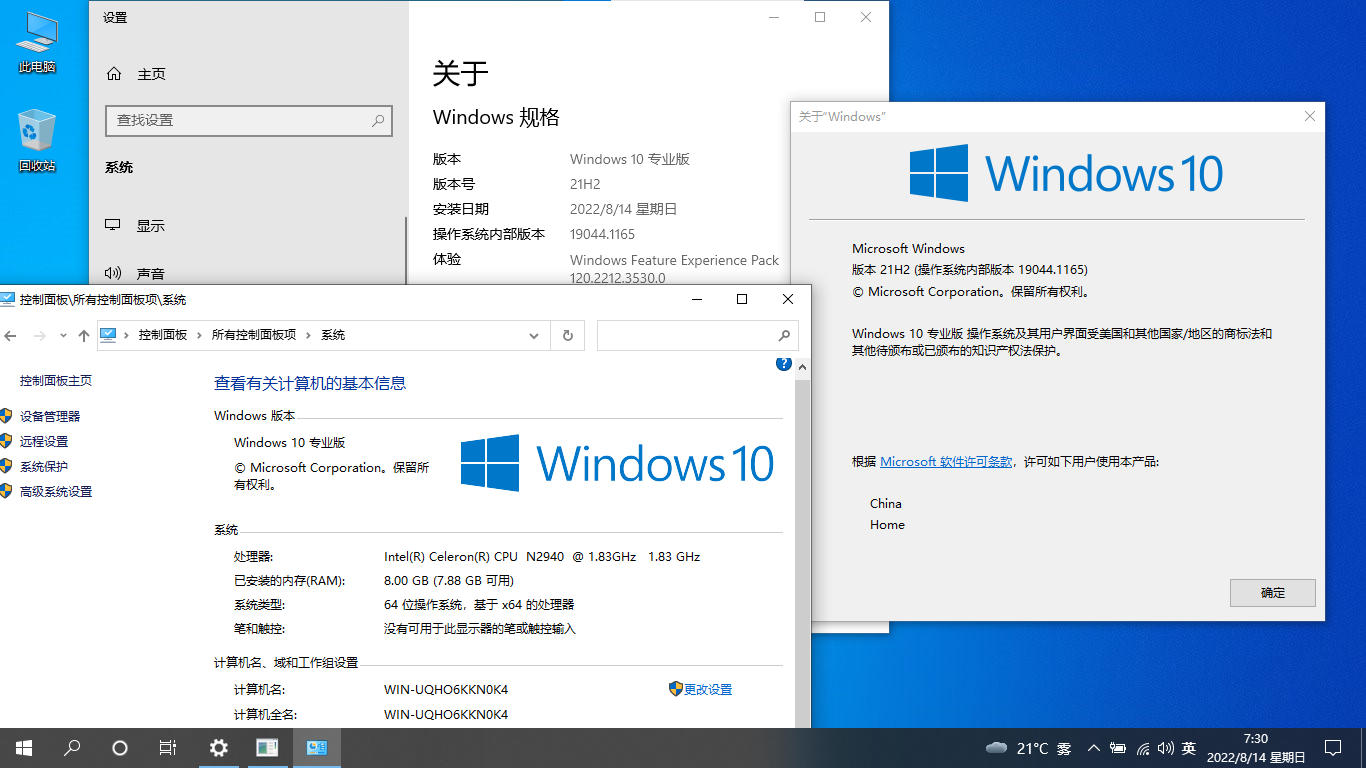Open 设备管理器 link
The image size is (1366, 768).
coord(50,416)
